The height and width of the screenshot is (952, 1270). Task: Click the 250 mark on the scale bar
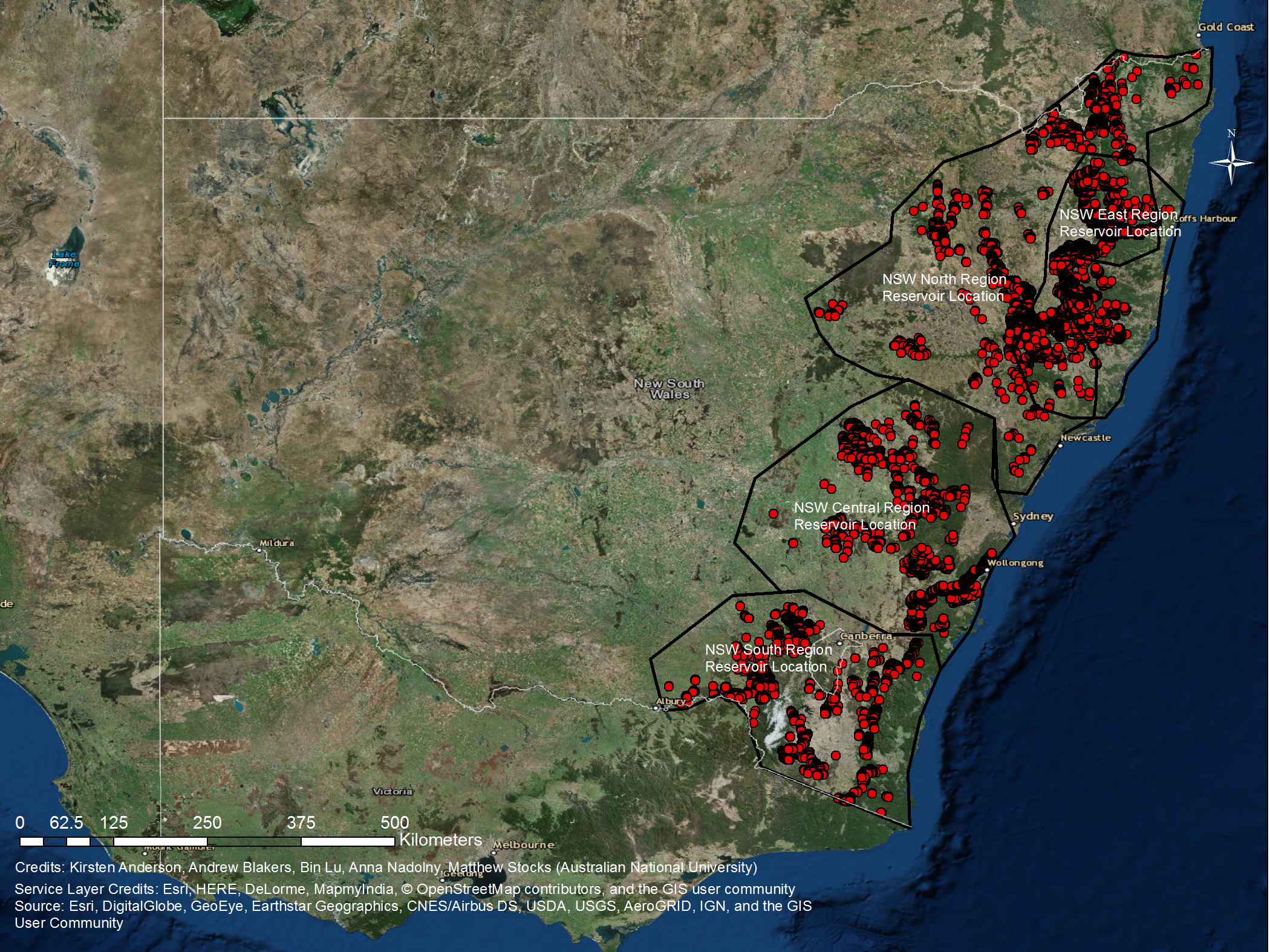(x=207, y=823)
